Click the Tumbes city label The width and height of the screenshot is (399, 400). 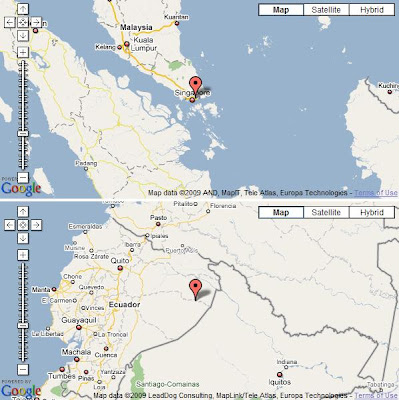[62, 376]
